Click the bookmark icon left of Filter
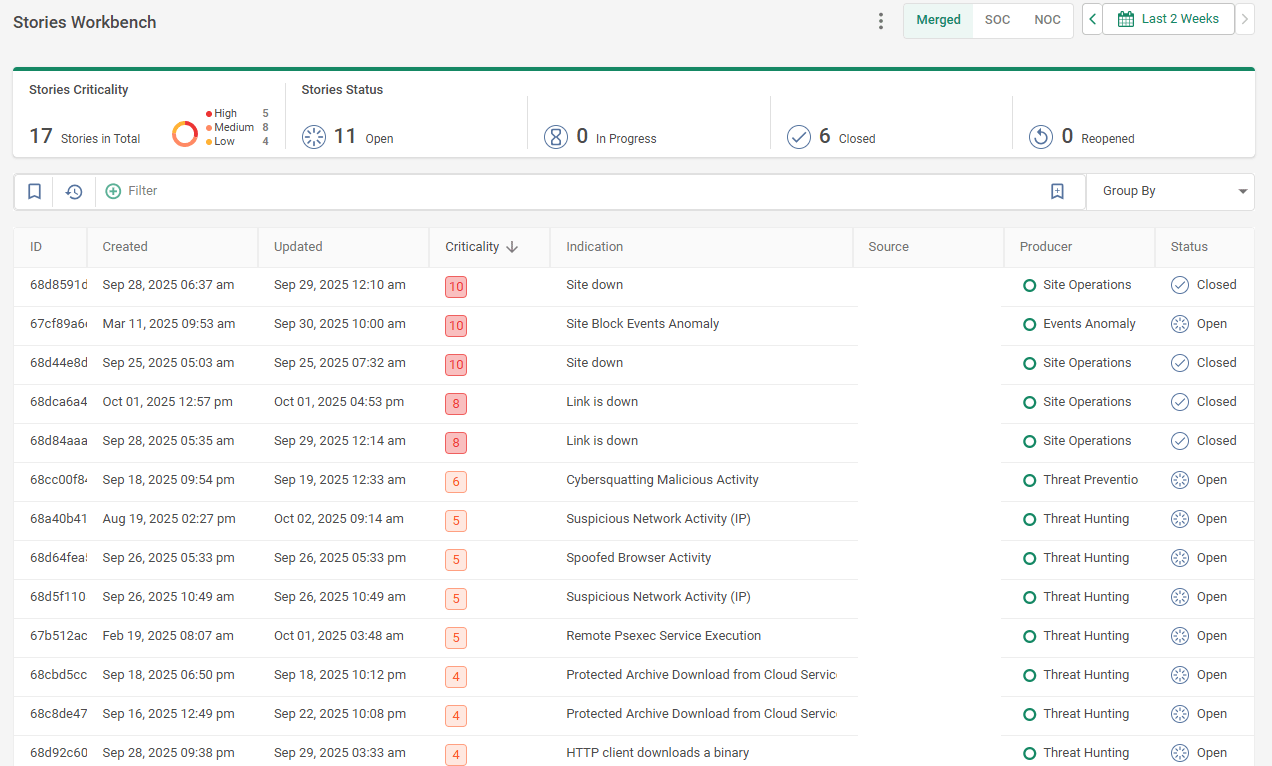Screen dimensions: 1272x766 pos(34,191)
